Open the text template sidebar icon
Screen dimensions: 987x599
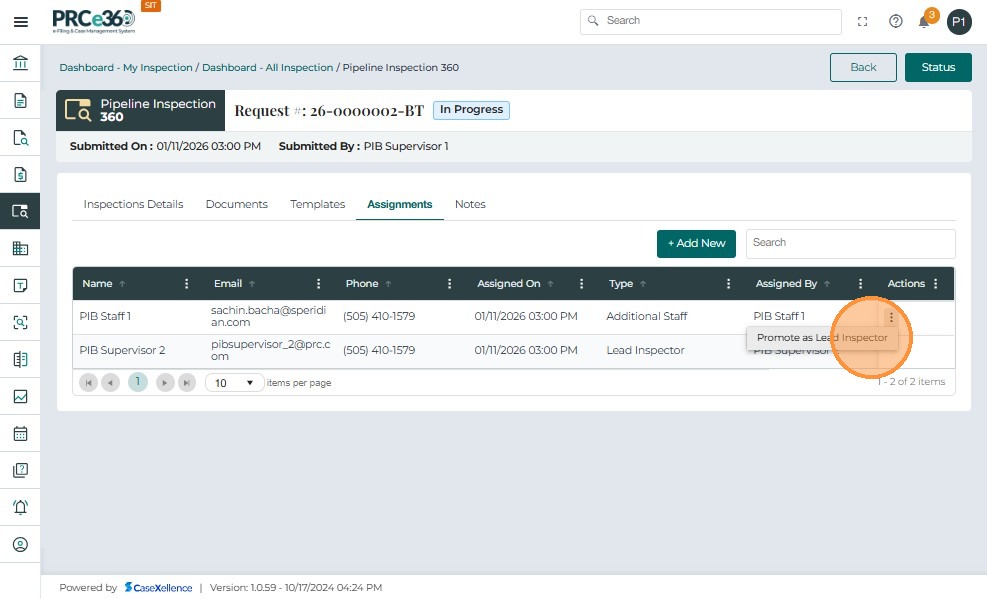(20, 285)
